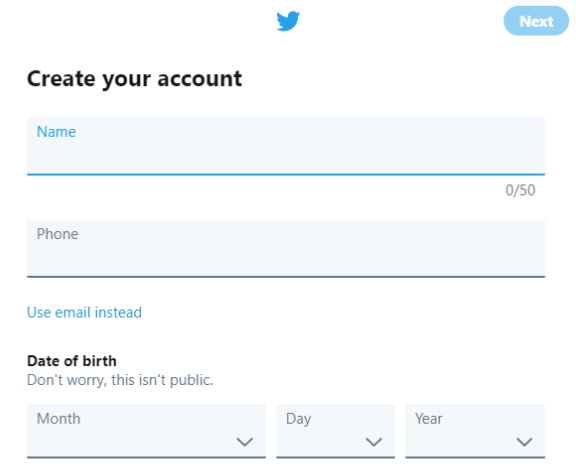
Task: Focus the Name input field
Action: point(286,146)
